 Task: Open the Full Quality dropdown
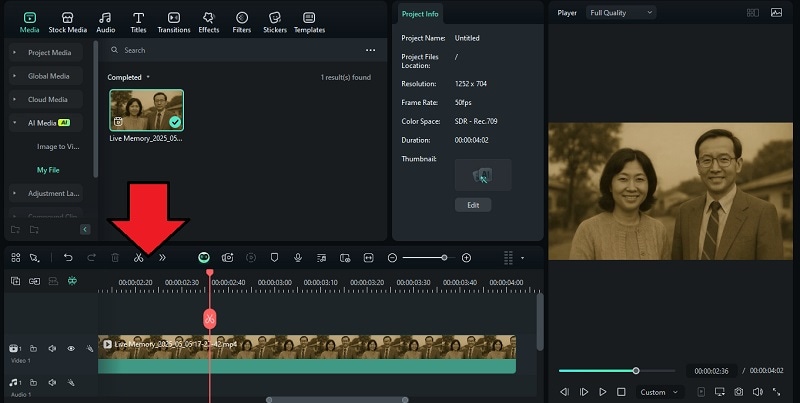[621, 13]
